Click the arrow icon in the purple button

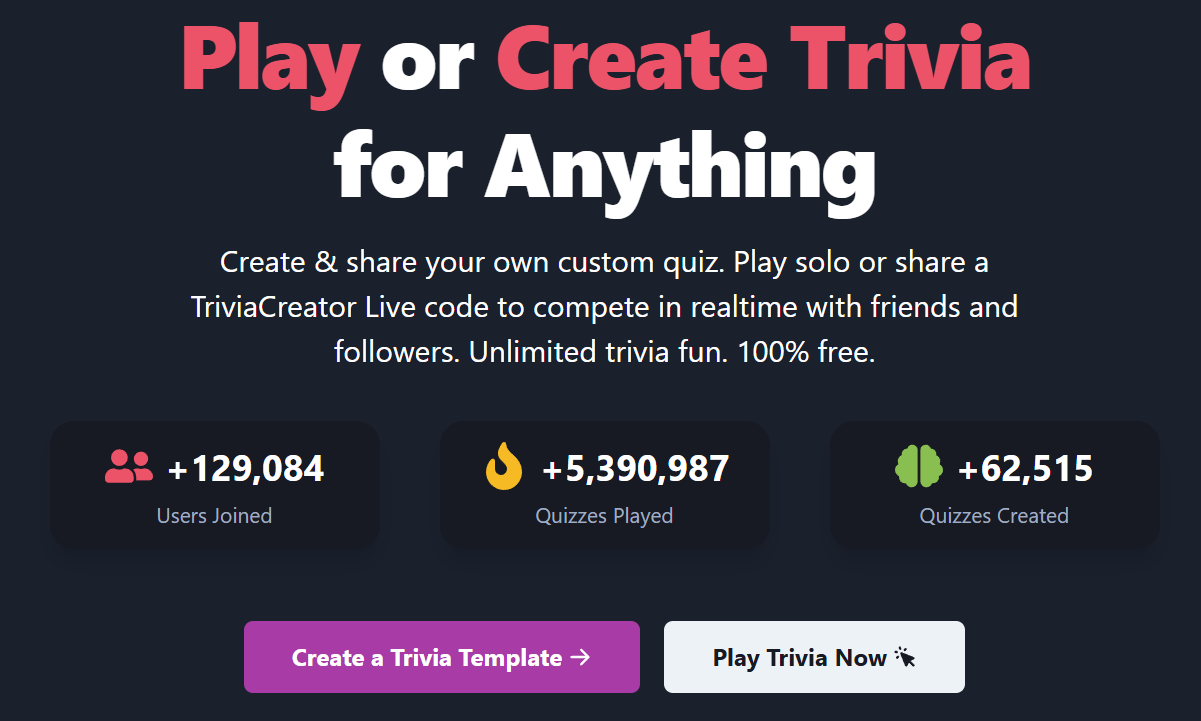point(579,657)
